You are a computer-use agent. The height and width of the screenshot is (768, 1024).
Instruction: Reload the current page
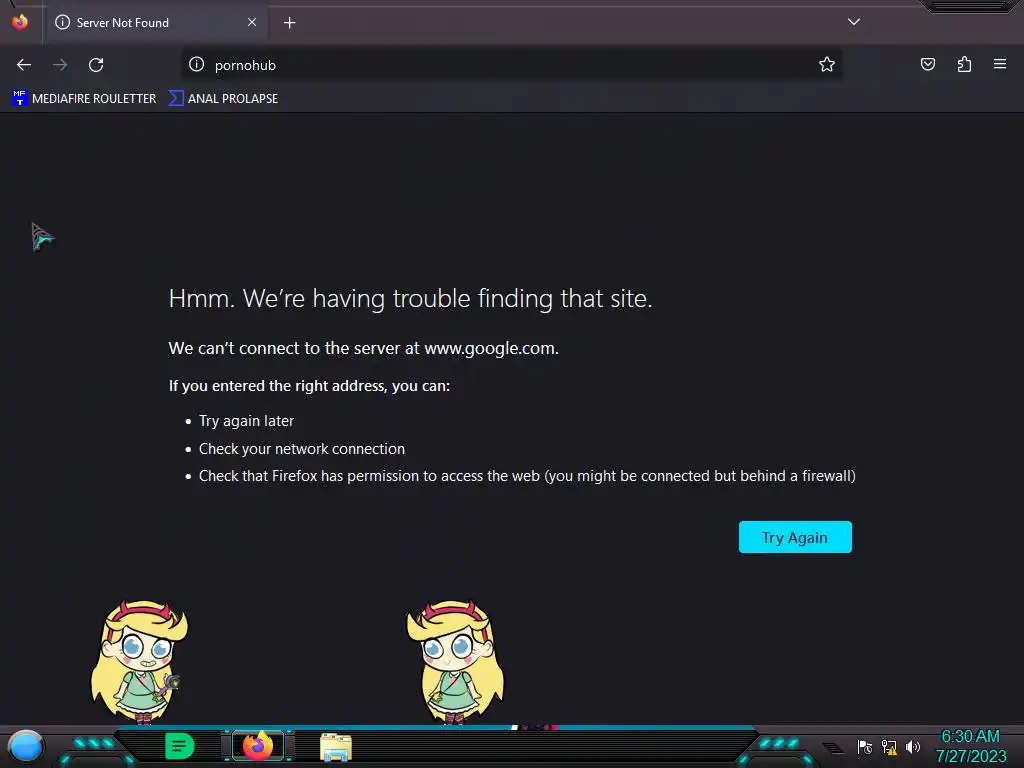pos(96,65)
